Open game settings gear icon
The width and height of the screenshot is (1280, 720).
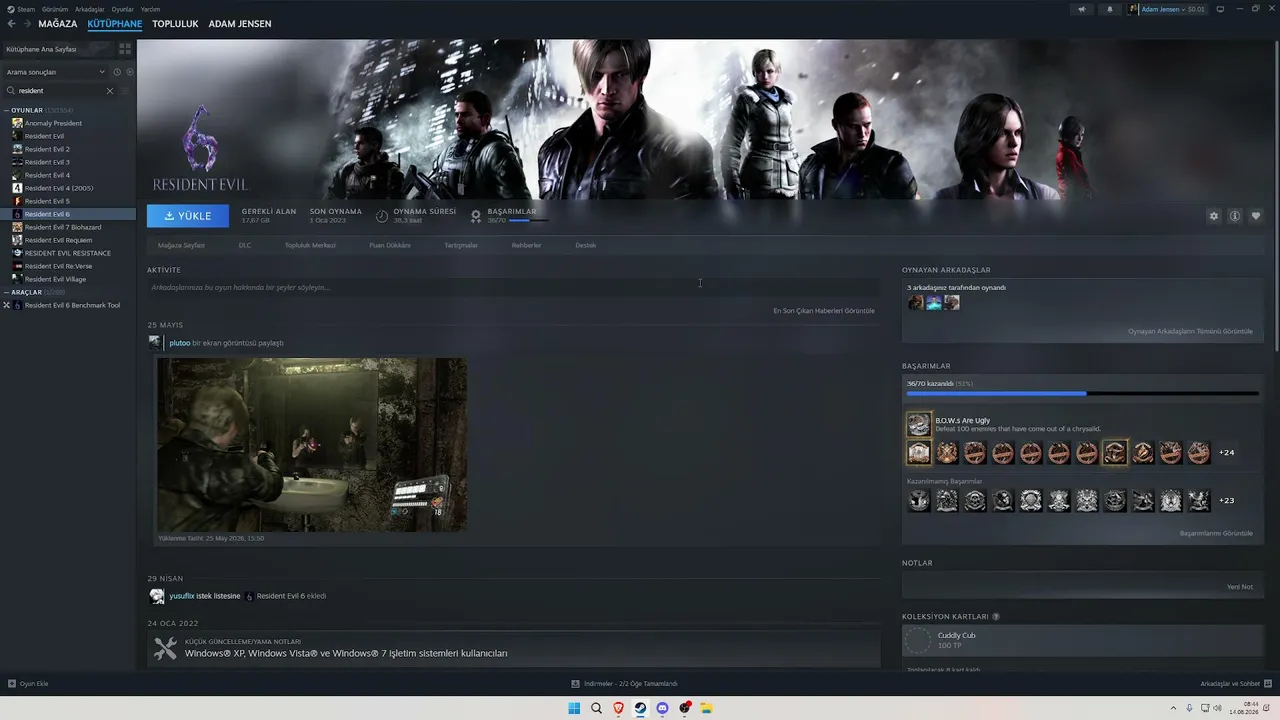pos(1214,216)
